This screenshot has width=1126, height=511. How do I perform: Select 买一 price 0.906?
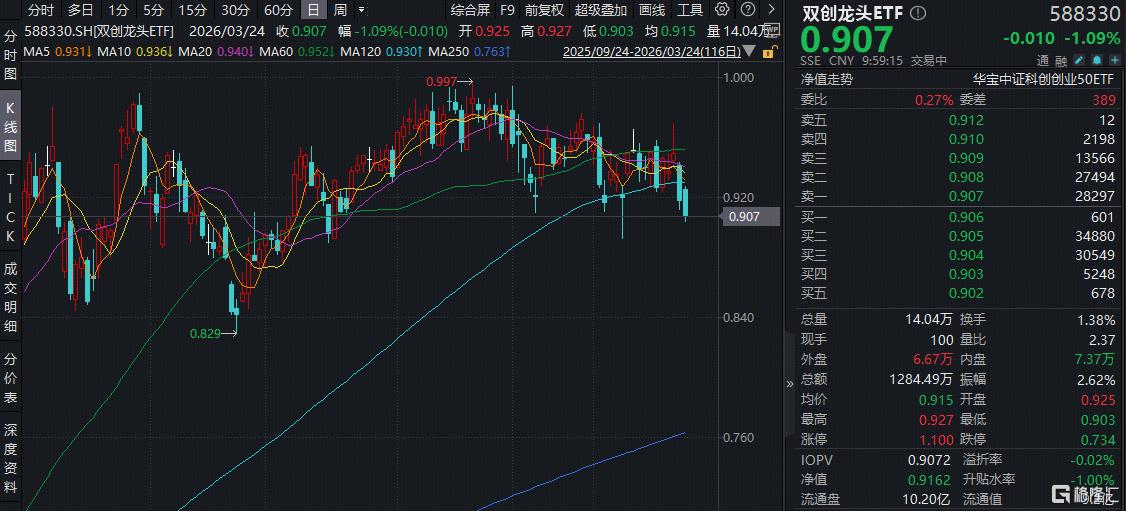pyautogui.click(x=967, y=217)
